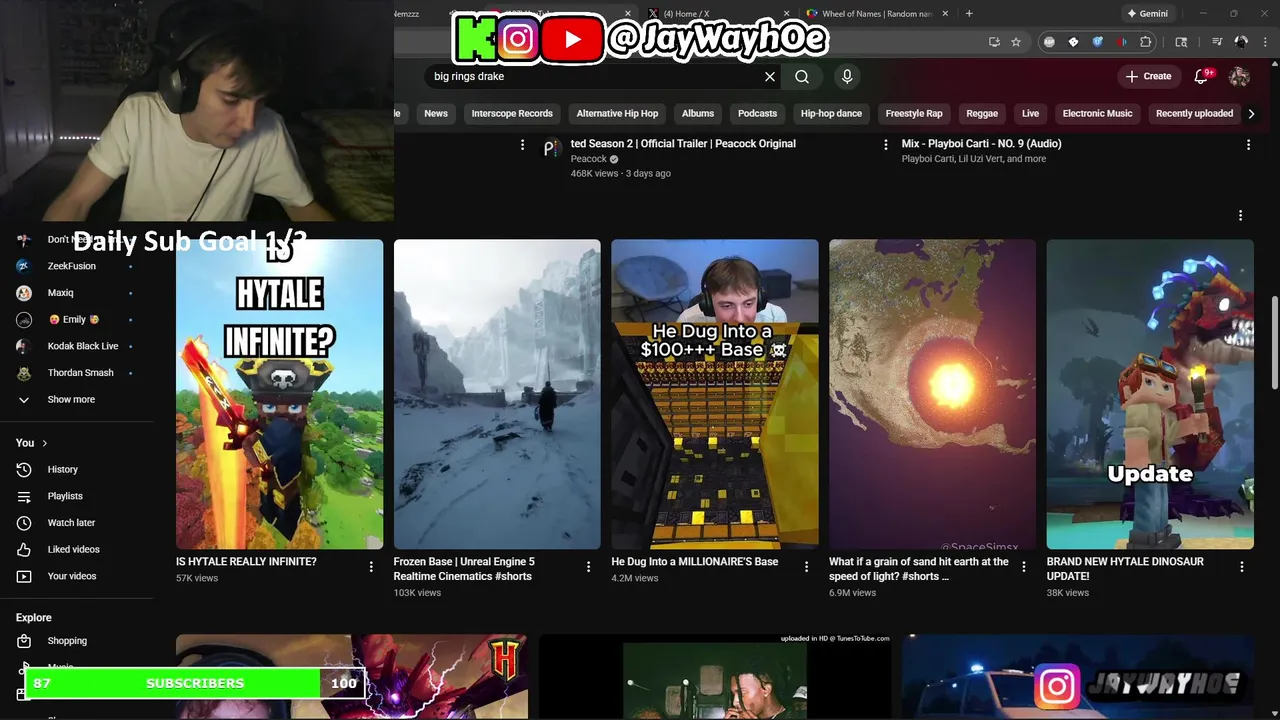Select the Recently uploaded chip
The width and height of the screenshot is (1280, 720).
(x=1194, y=114)
